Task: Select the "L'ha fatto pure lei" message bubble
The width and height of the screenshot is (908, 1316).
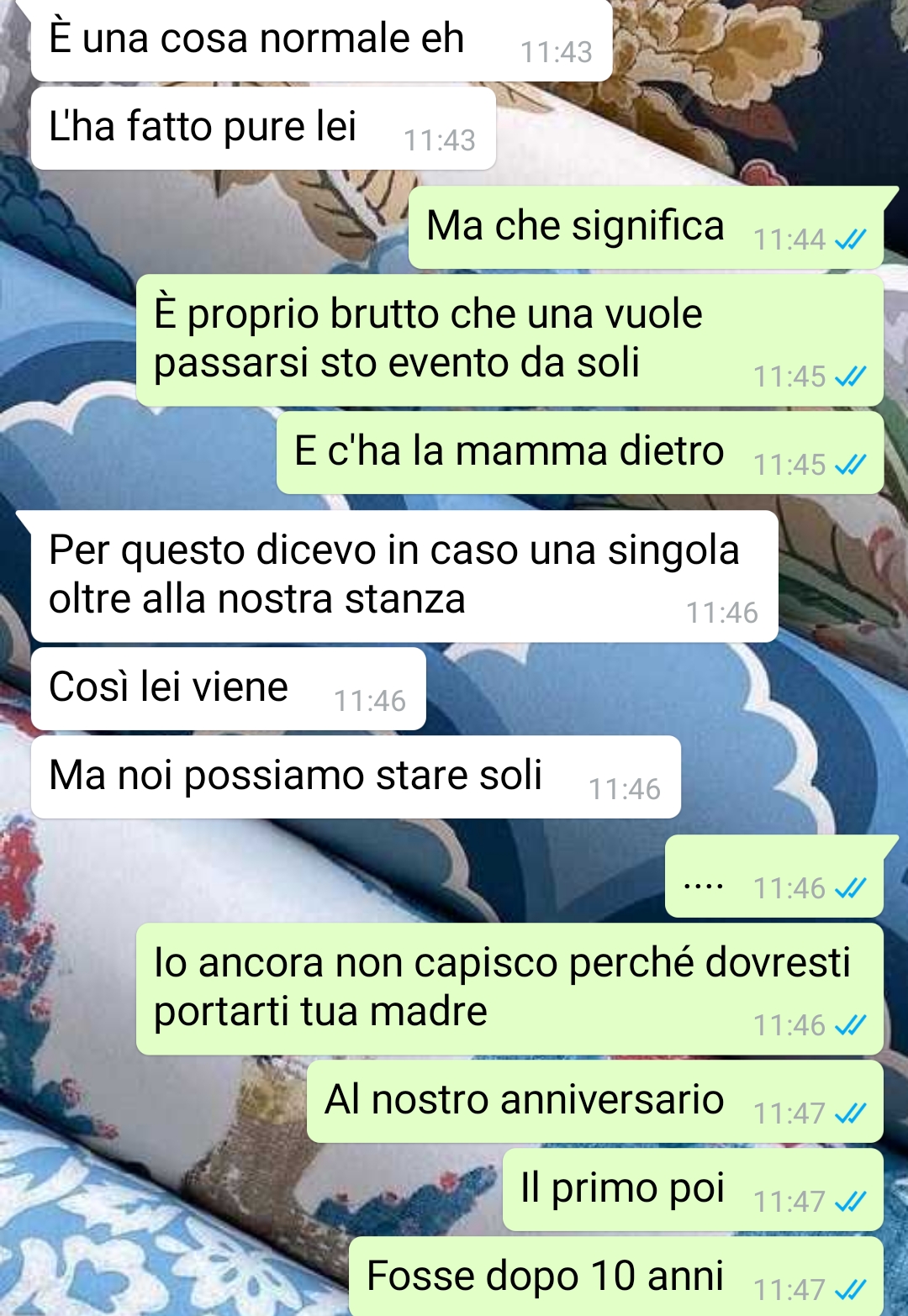Action: click(x=263, y=129)
